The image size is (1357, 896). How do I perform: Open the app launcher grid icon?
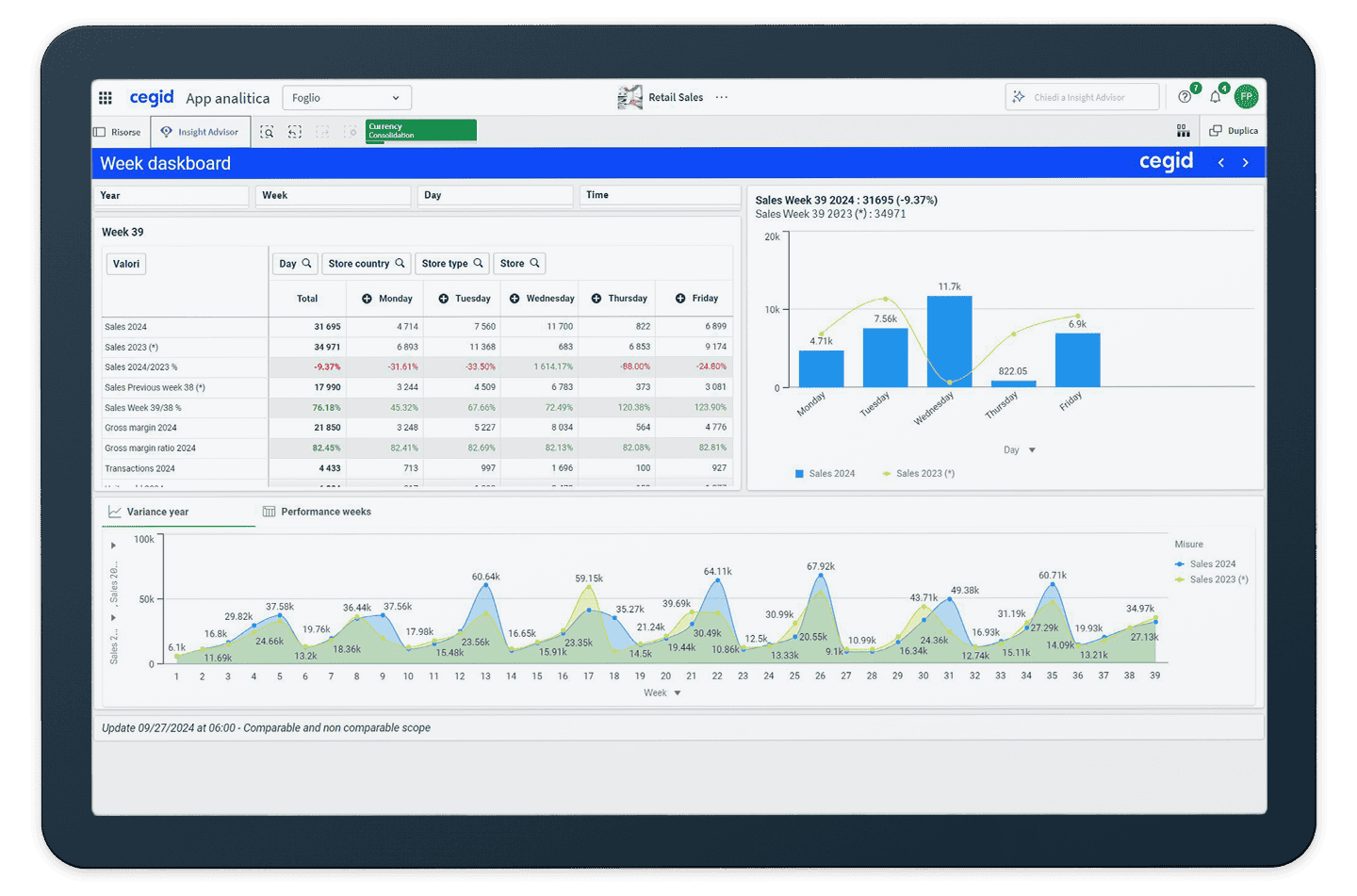[x=106, y=98]
